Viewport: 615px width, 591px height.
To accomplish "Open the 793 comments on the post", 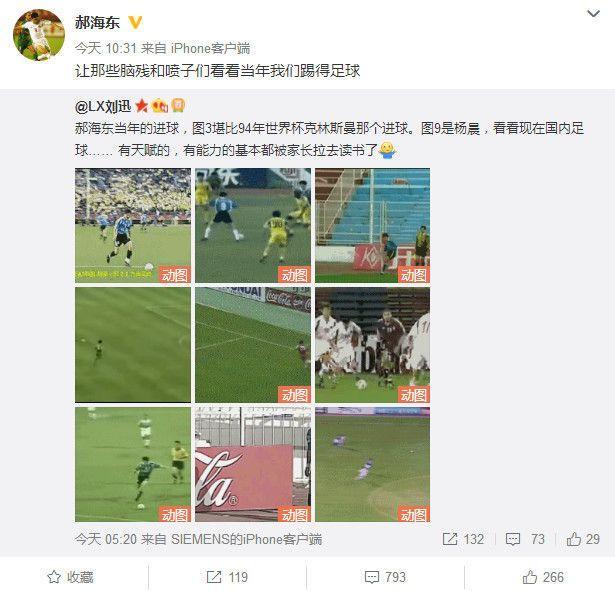I will [x=385, y=577].
